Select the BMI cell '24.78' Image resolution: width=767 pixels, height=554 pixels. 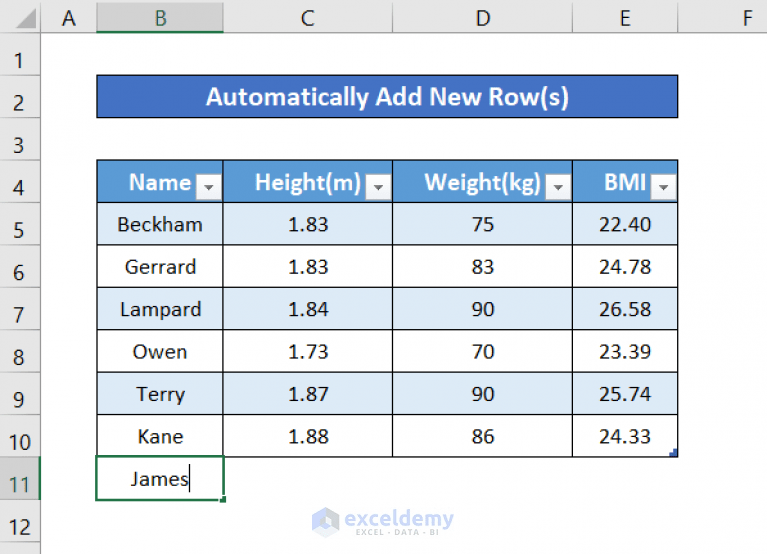(x=625, y=266)
